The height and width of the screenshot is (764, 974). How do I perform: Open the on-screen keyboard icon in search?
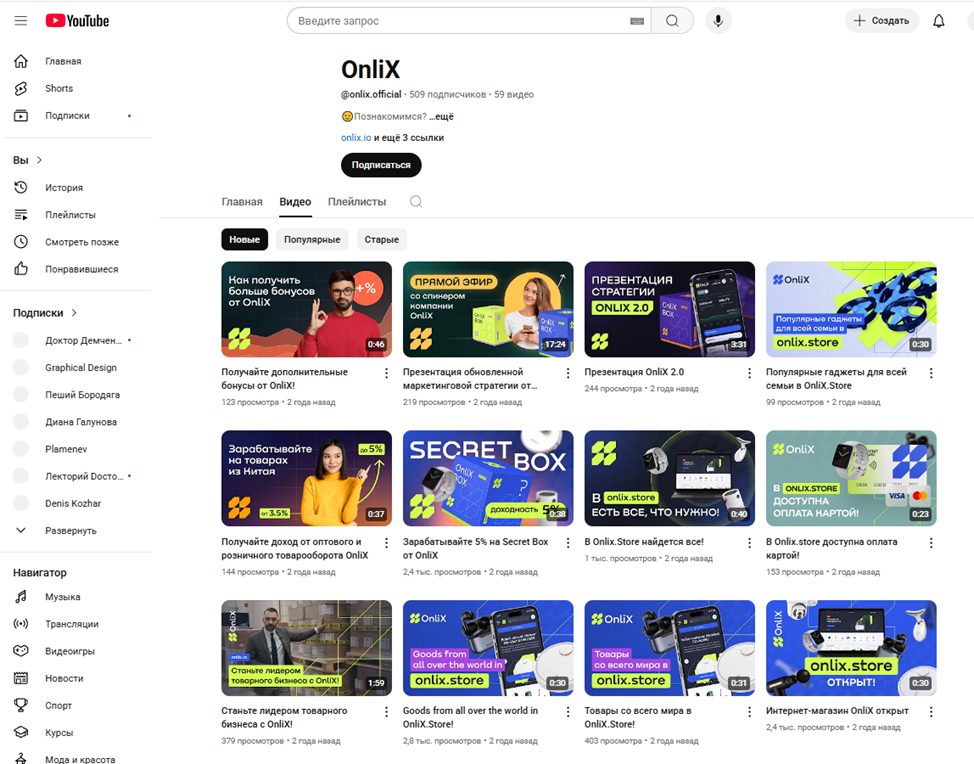click(x=637, y=21)
